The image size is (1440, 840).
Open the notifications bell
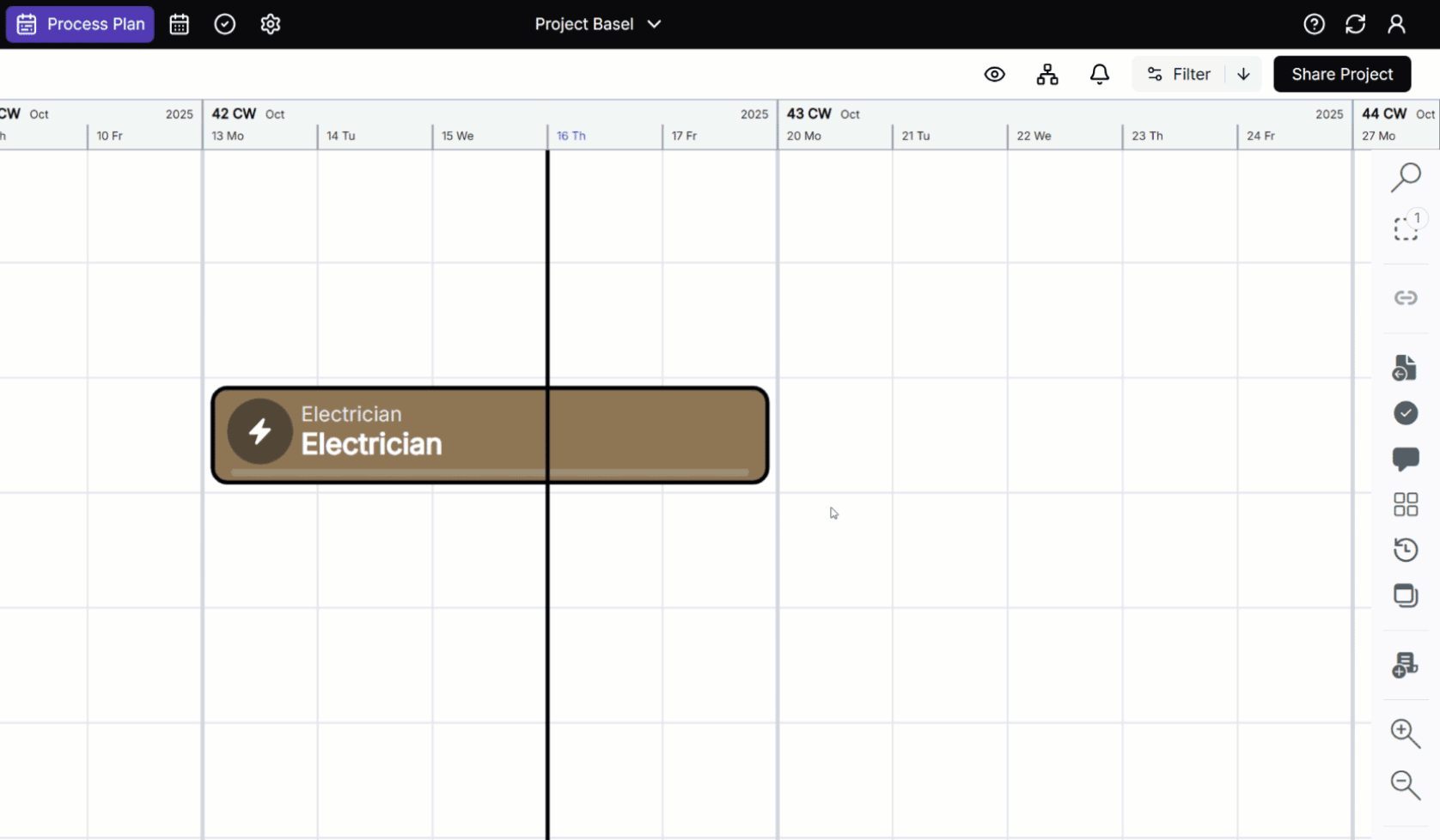click(1100, 74)
